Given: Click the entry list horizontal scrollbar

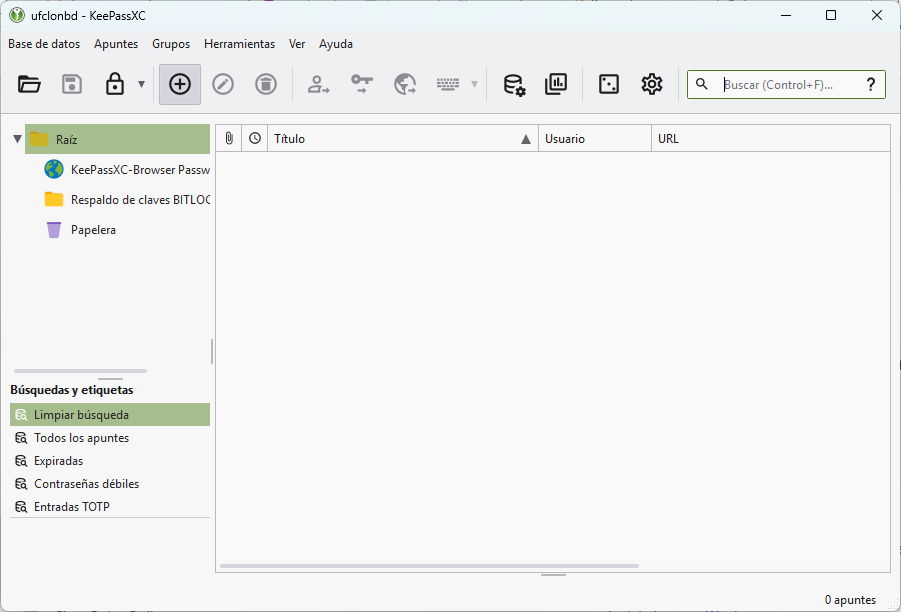Looking at the screenshot, I should point(429,566).
